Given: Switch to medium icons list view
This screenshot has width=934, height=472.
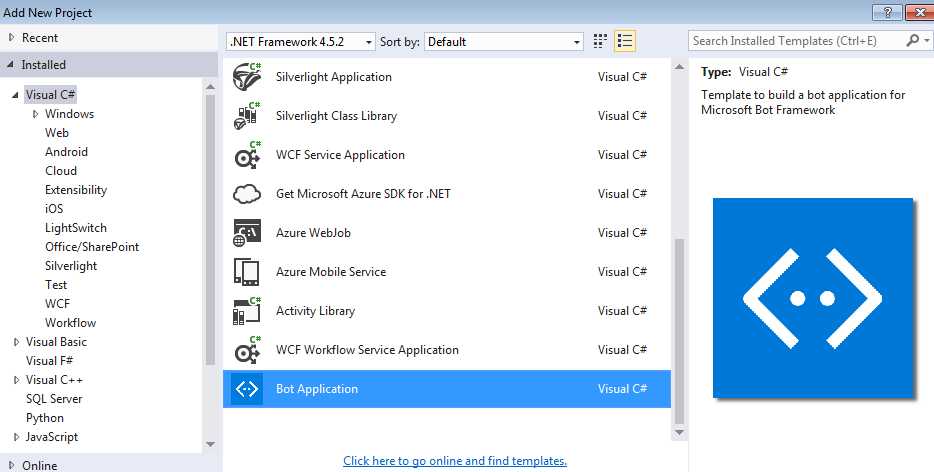Looking at the screenshot, I should (624, 41).
